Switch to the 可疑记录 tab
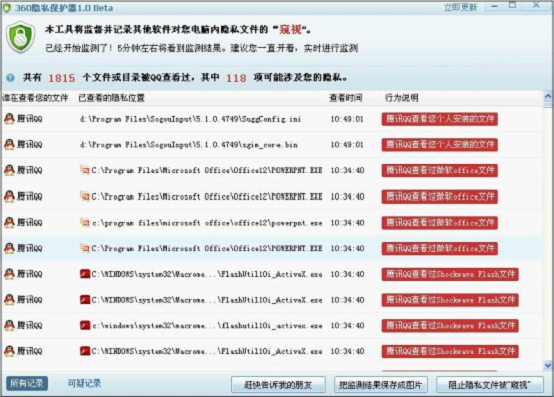 tap(84, 384)
